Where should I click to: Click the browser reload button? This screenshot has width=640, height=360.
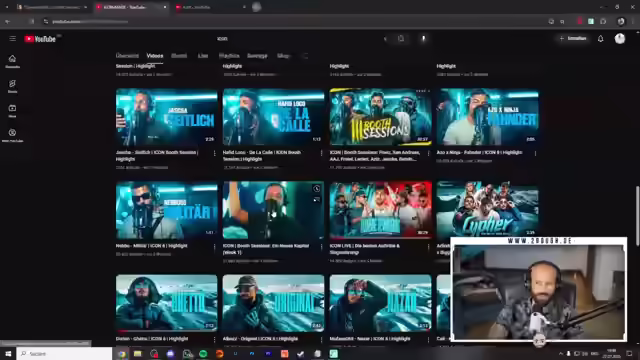pos(31,21)
